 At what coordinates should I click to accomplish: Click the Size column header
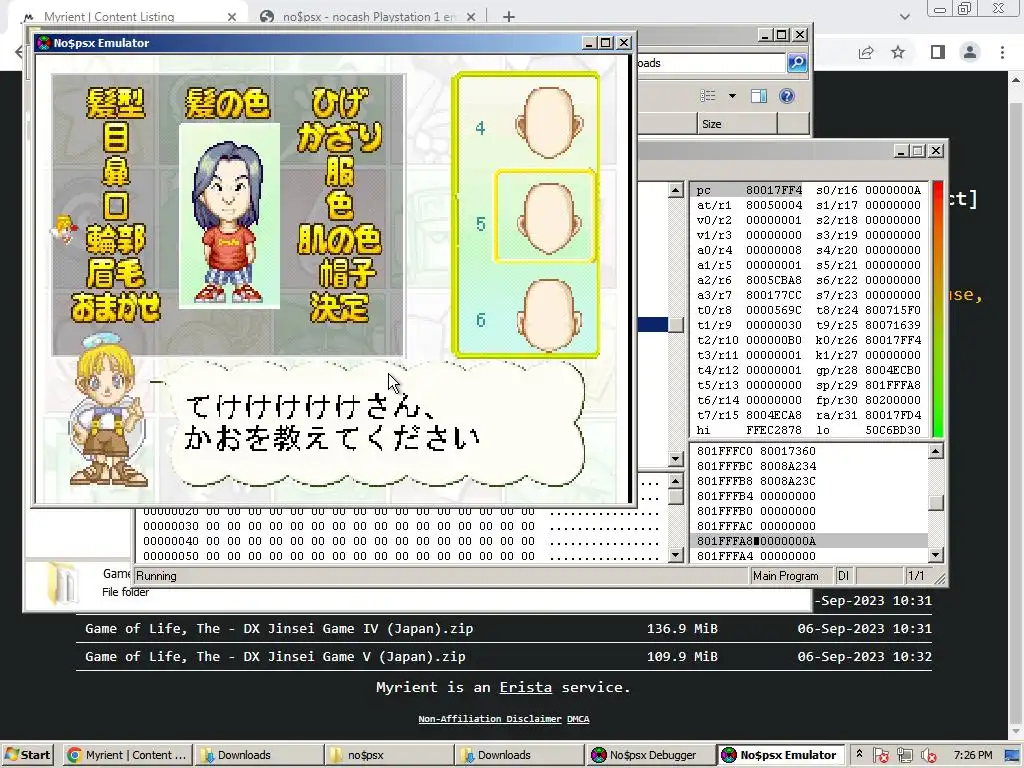point(737,123)
